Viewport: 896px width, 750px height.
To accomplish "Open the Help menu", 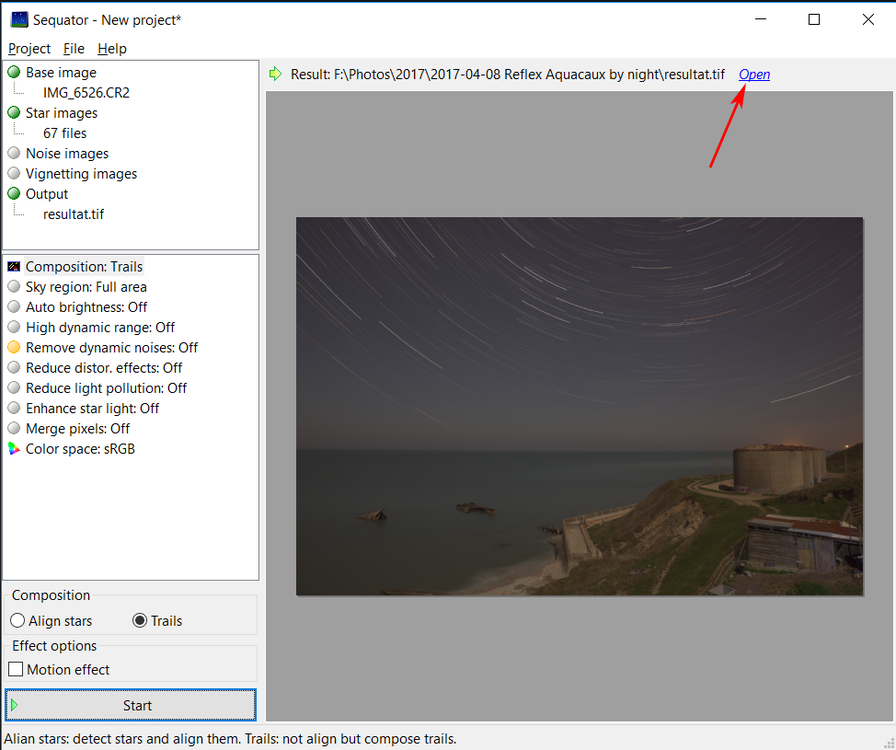I will pos(112,49).
